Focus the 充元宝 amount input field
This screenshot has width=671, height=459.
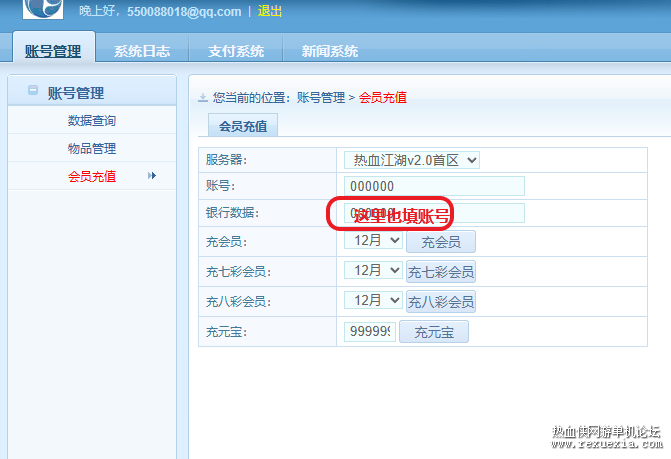pos(370,331)
